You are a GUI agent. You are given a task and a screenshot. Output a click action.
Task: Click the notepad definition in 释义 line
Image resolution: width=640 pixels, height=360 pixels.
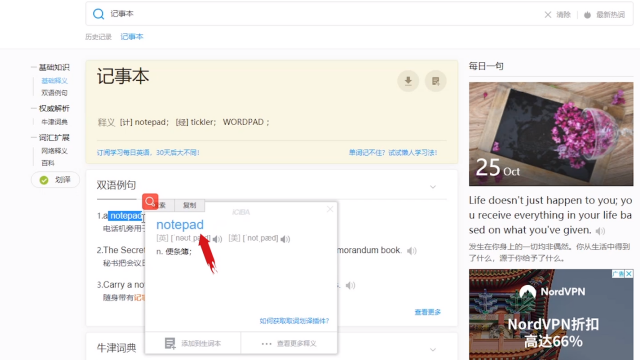150,122
